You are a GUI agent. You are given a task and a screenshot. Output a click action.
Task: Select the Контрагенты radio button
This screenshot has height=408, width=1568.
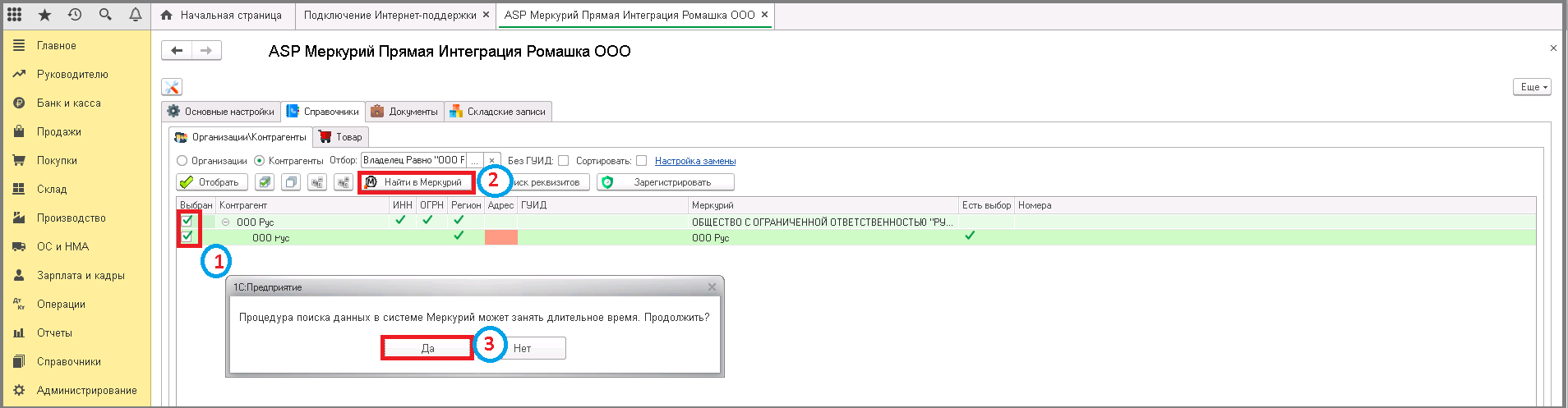point(260,161)
